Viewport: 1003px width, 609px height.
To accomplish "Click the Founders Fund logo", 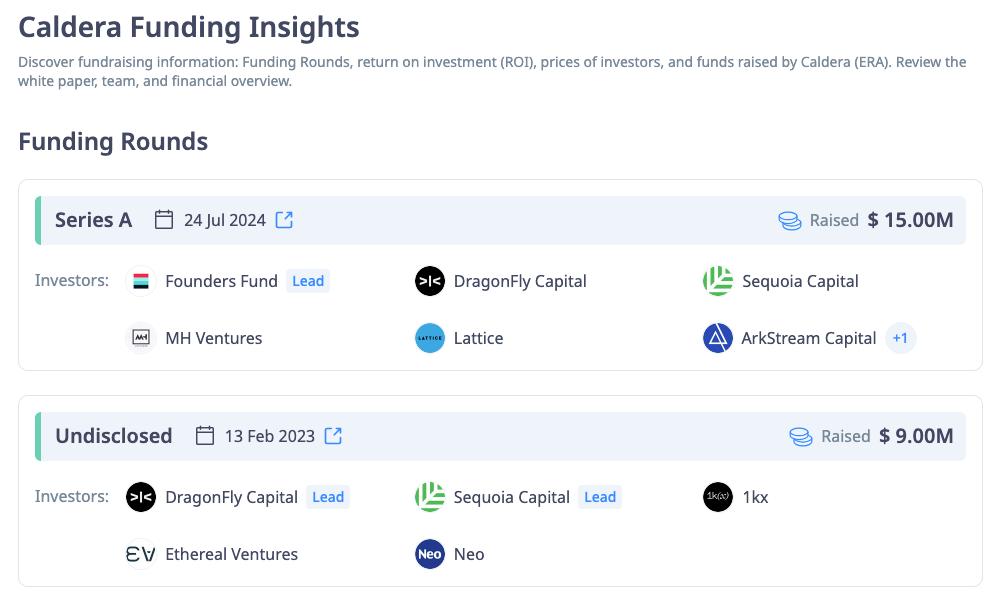I will tap(141, 282).
